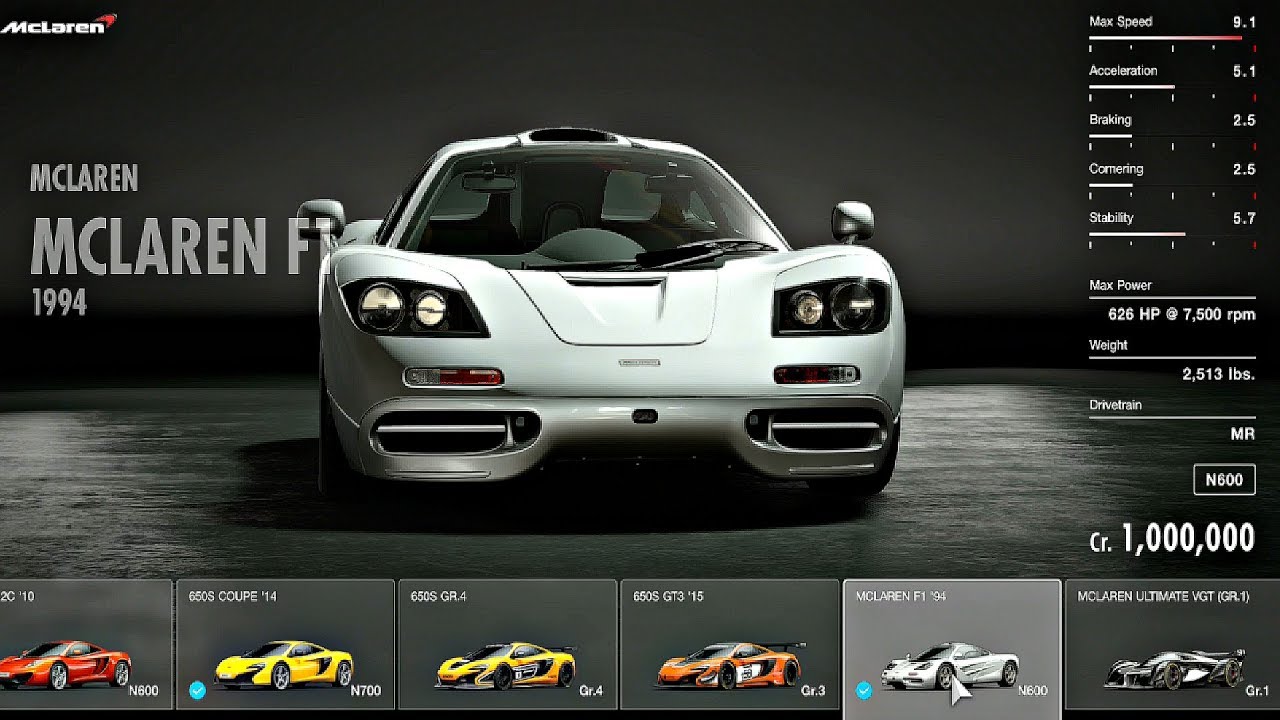Click the MR drivetrain value
Viewport: 1280px width, 720px height.
coord(1243,434)
